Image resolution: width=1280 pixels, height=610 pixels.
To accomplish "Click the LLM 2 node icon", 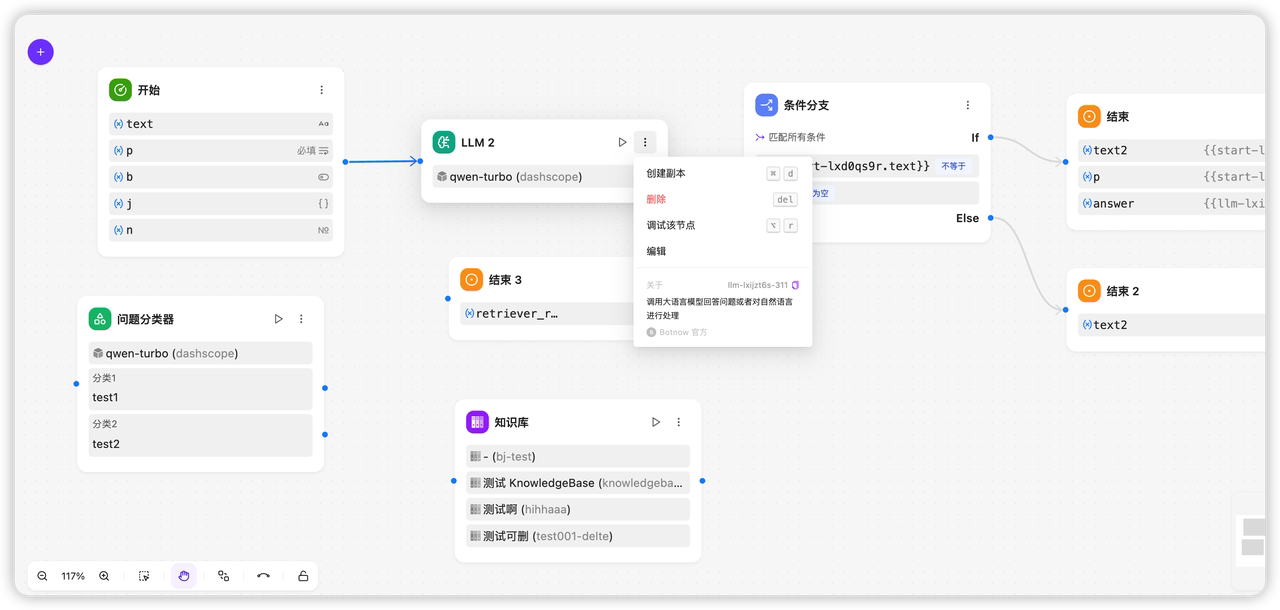I will tap(443, 143).
